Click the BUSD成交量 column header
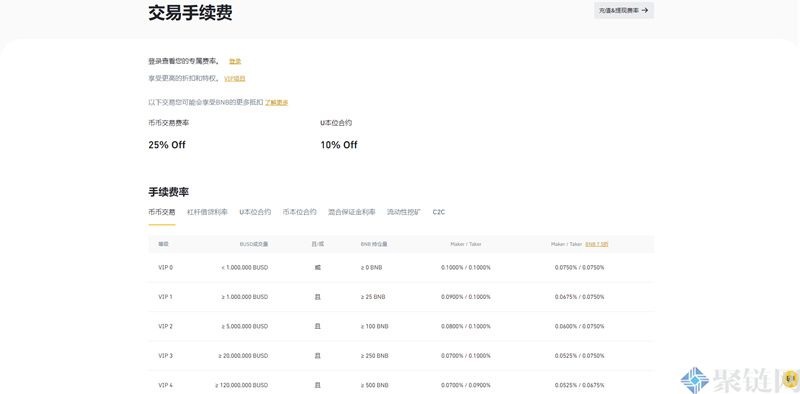The height and width of the screenshot is (394, 800). pyautogui.click(x=254, y=244)
